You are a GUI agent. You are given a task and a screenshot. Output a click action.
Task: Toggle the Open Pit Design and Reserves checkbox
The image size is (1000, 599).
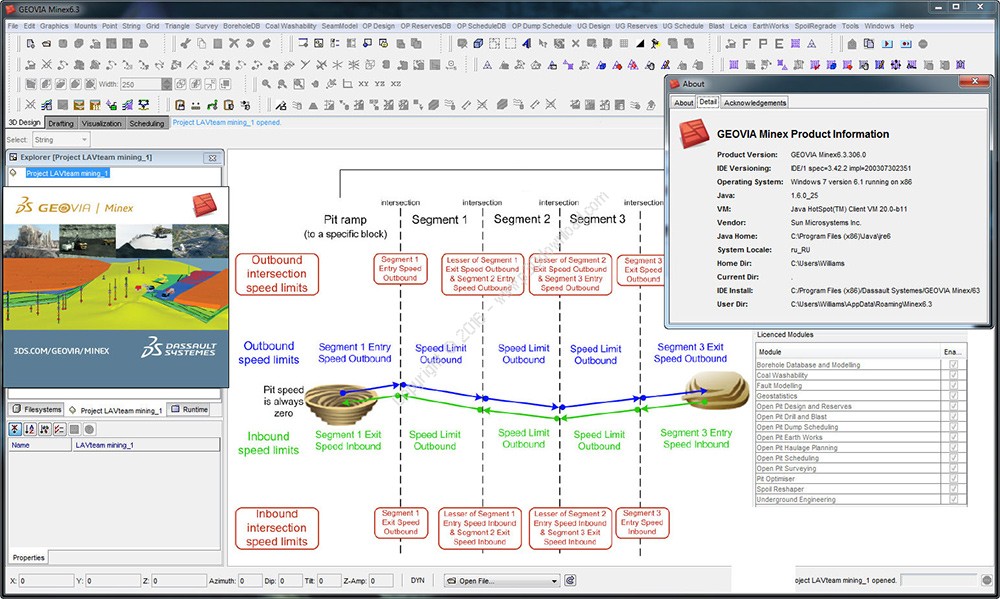[952, 406]
